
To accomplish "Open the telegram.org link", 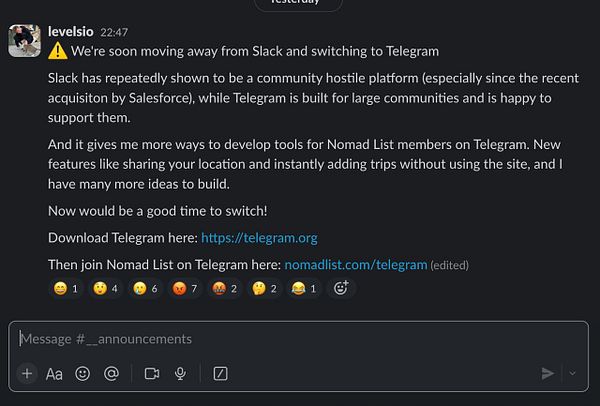I will (259, 238).
